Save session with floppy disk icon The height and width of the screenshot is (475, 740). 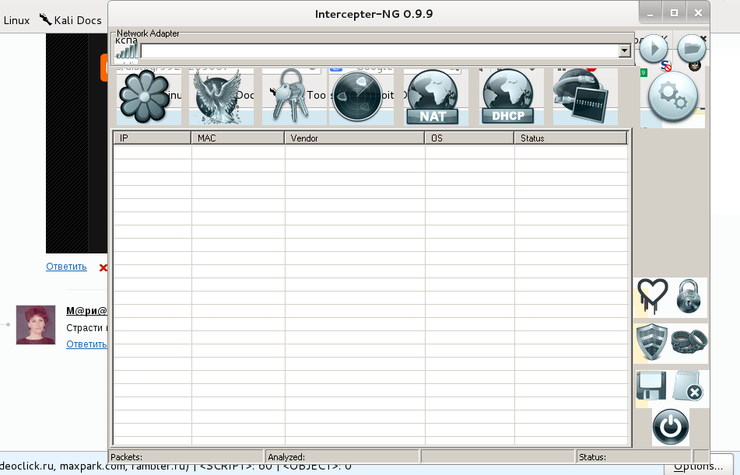(x=651, y=387)
